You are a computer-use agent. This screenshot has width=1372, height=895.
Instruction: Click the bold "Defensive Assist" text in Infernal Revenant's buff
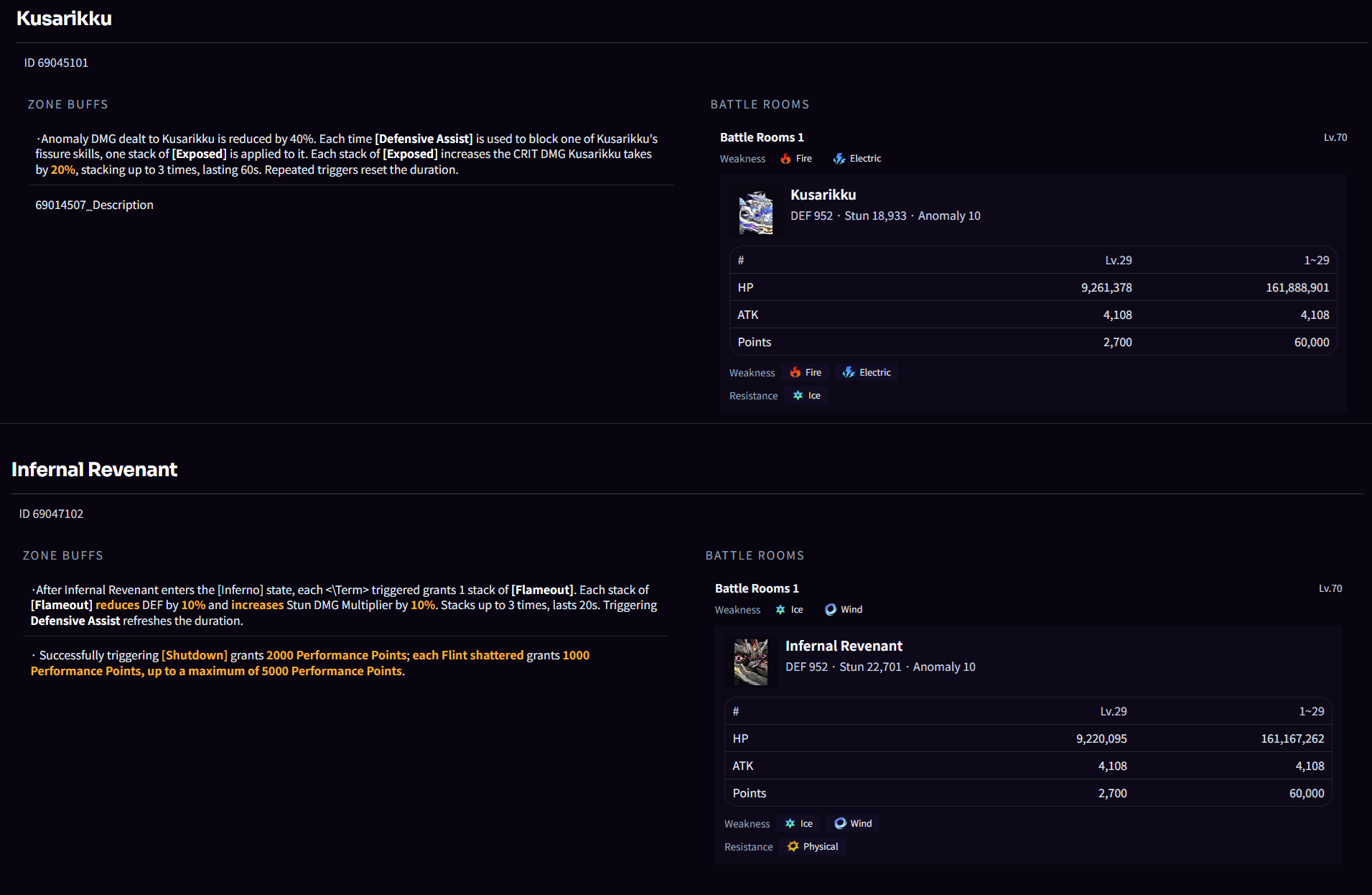75,621
